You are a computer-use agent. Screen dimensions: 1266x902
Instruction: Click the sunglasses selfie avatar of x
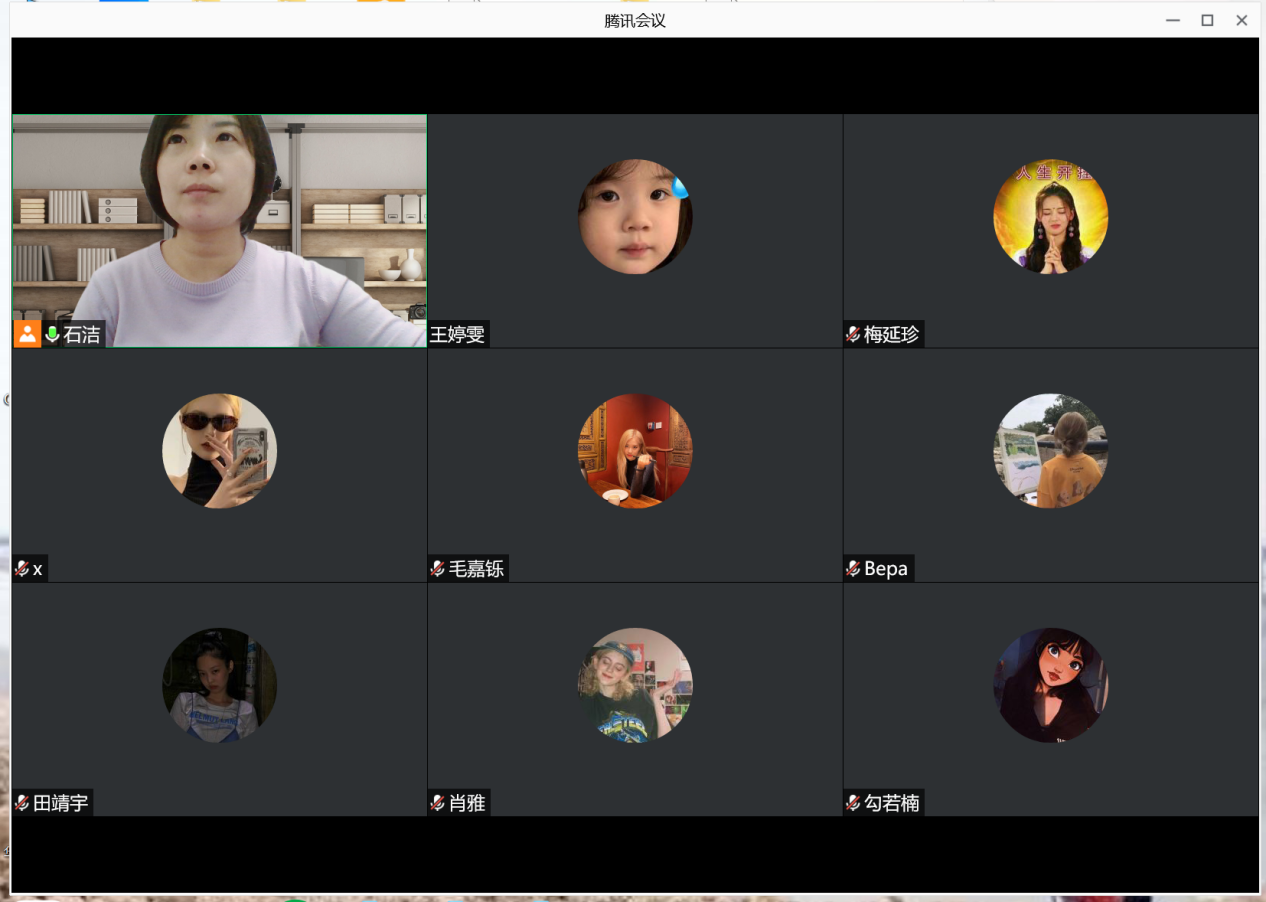(219, 451)
